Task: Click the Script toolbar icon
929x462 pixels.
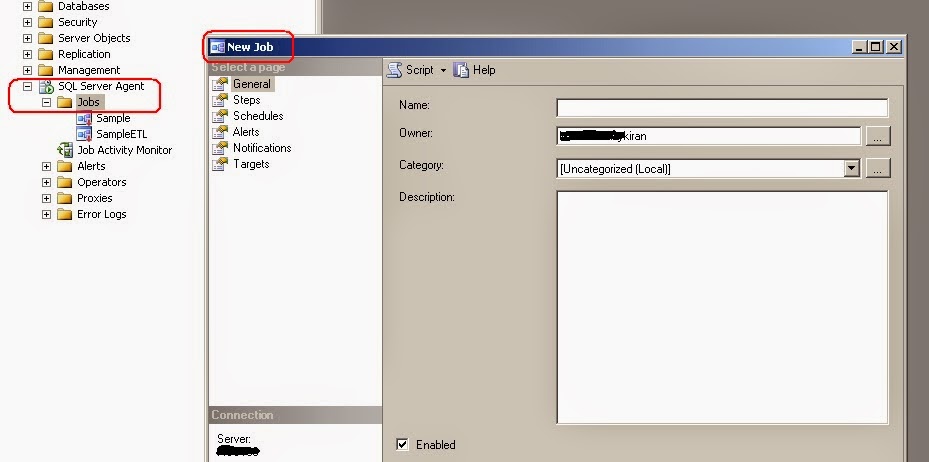Action: [395, 70]
